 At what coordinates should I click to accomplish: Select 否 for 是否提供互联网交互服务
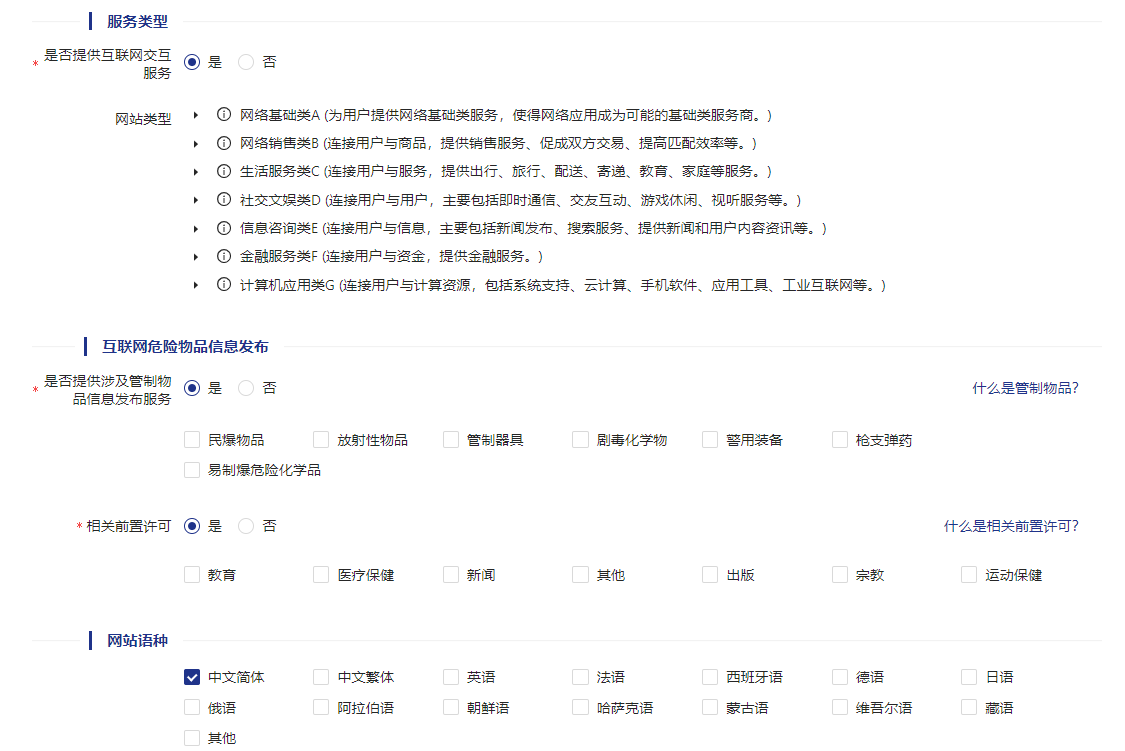pyautogui.click(x=246, y=61)
